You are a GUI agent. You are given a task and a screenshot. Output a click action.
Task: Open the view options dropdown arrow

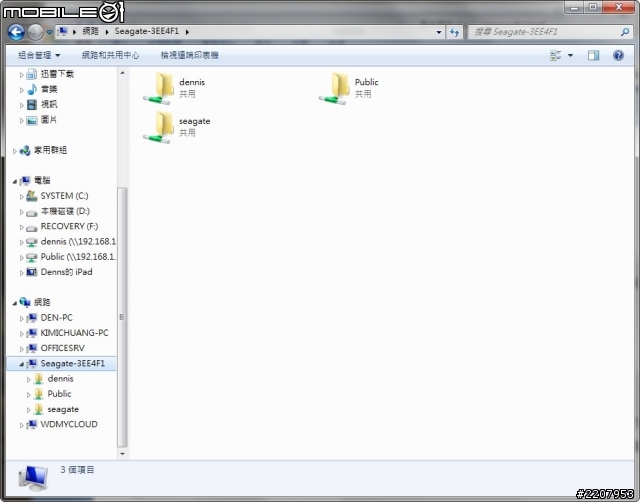pos(570,55)
